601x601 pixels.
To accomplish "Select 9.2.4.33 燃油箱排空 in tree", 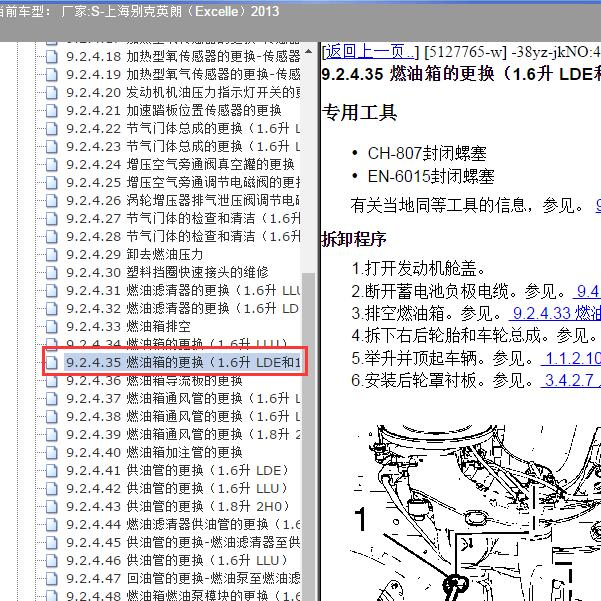I will [x=128, y=327].
